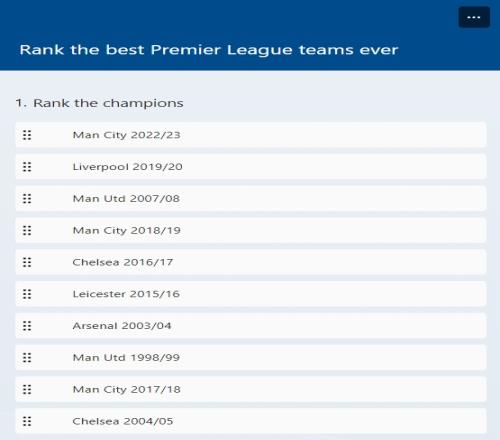Screen dimensions: 500x440
Task: Click drag handle icon beside Man City 2017/18
Action: (27, 389)
